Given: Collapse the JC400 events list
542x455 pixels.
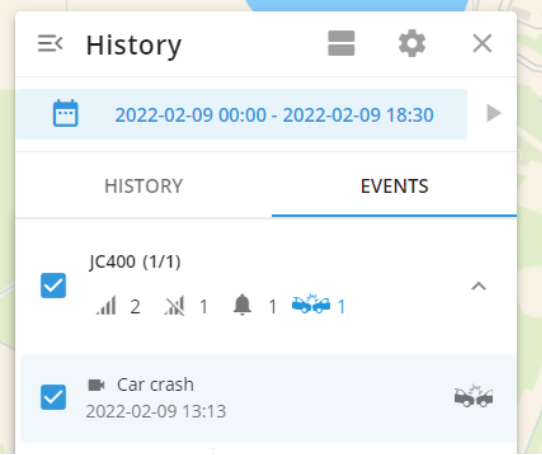Looking at the screenshot, I should (x=479, y=286).
